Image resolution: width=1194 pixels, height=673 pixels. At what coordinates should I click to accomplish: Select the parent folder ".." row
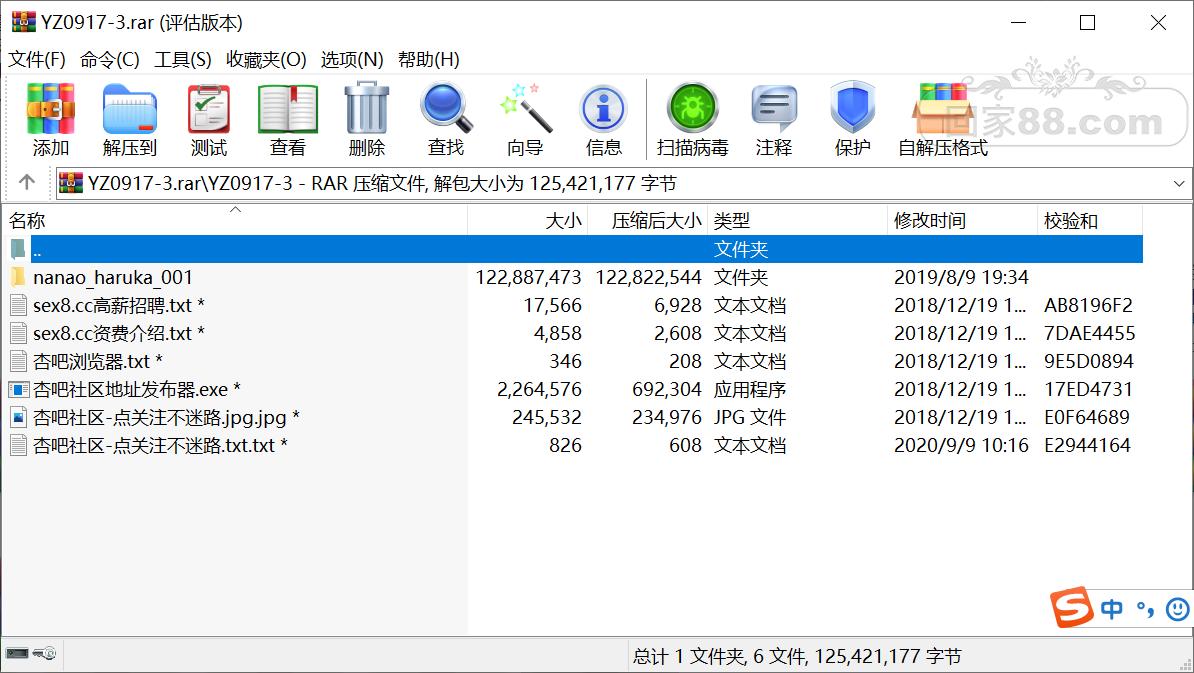tap(575, 249)
